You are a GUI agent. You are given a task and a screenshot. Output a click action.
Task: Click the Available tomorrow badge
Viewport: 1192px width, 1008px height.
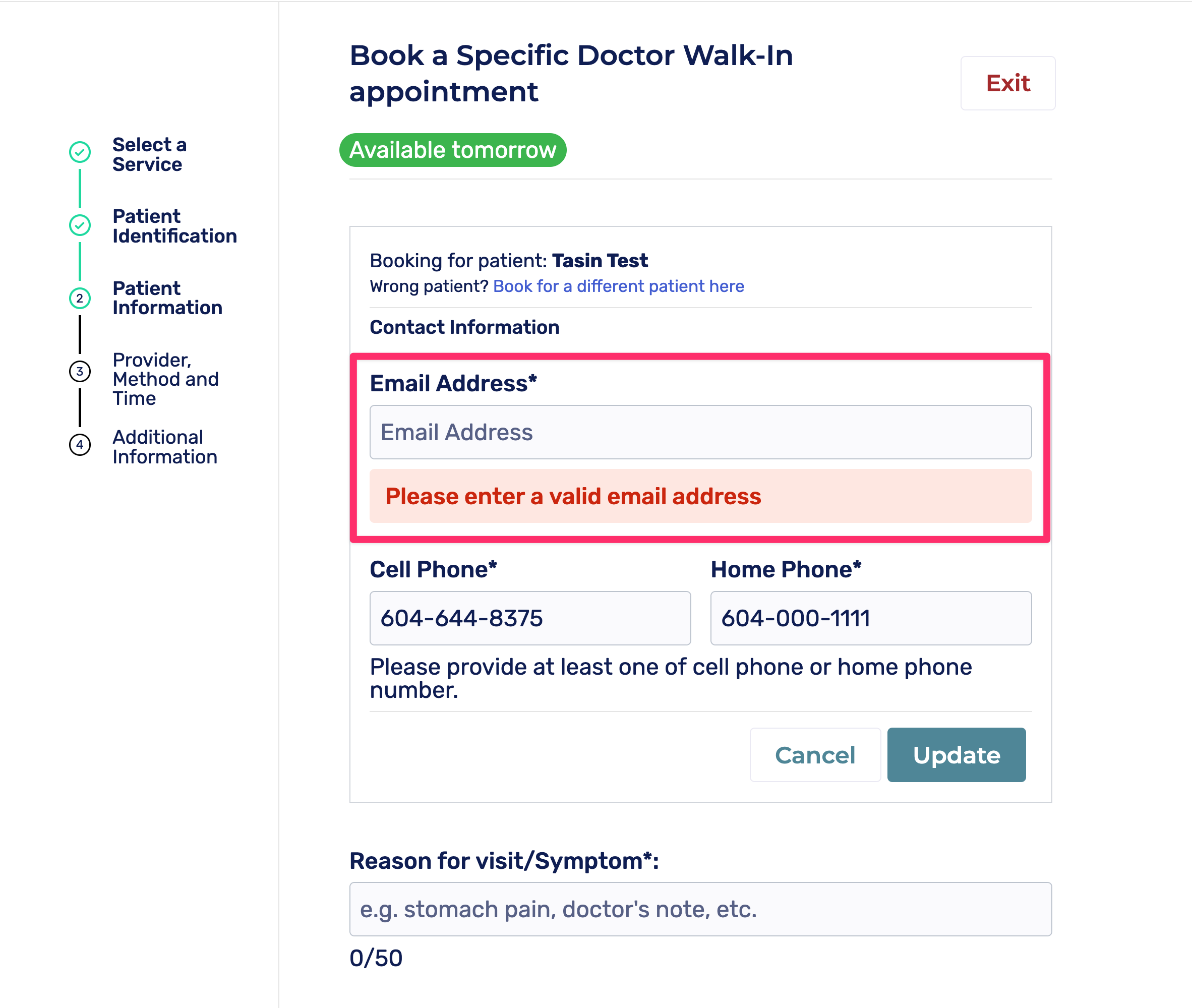[x=453, y=150]
